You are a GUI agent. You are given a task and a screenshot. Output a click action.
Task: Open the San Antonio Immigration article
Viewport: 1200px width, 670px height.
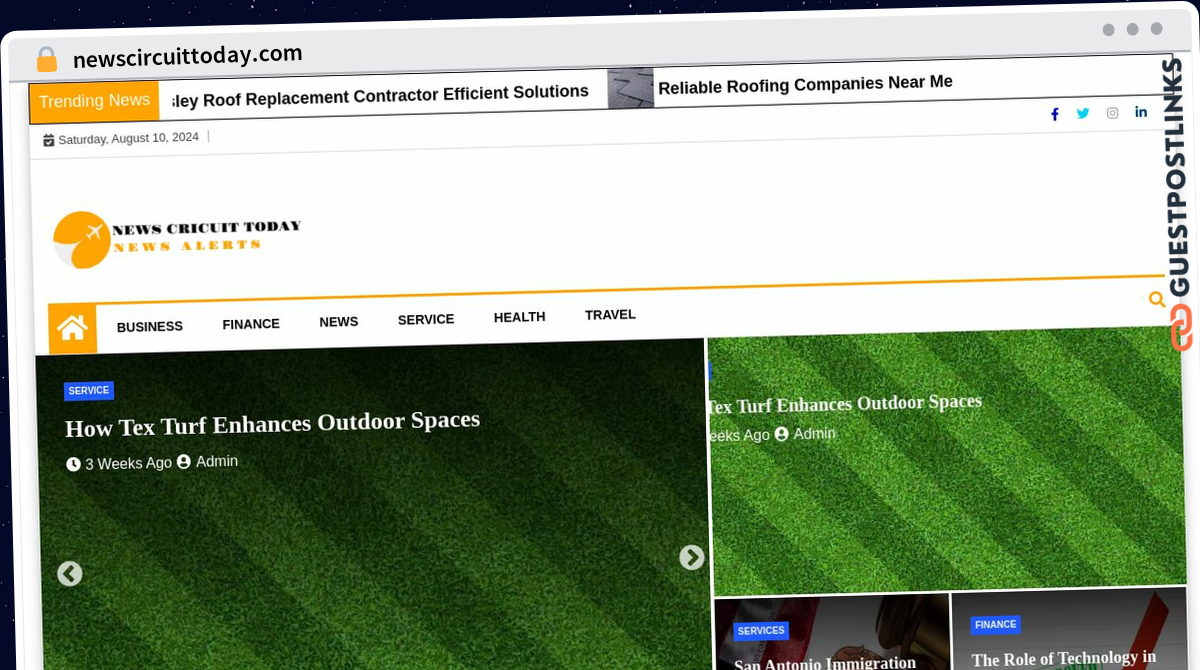tap(825, 663)
